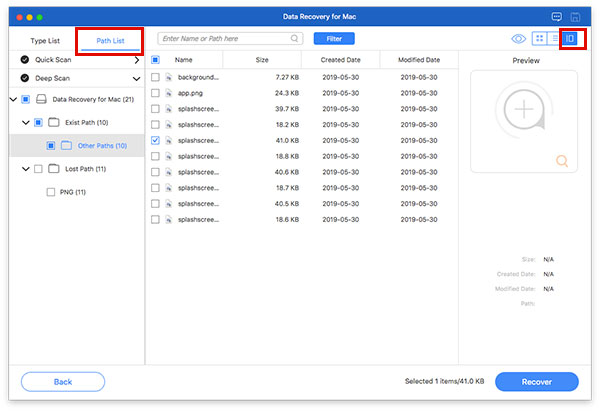Check the 18.7 KB splashscreen checkbox
This screenshot has width=600, height=411.
click(x=155, y=188)
